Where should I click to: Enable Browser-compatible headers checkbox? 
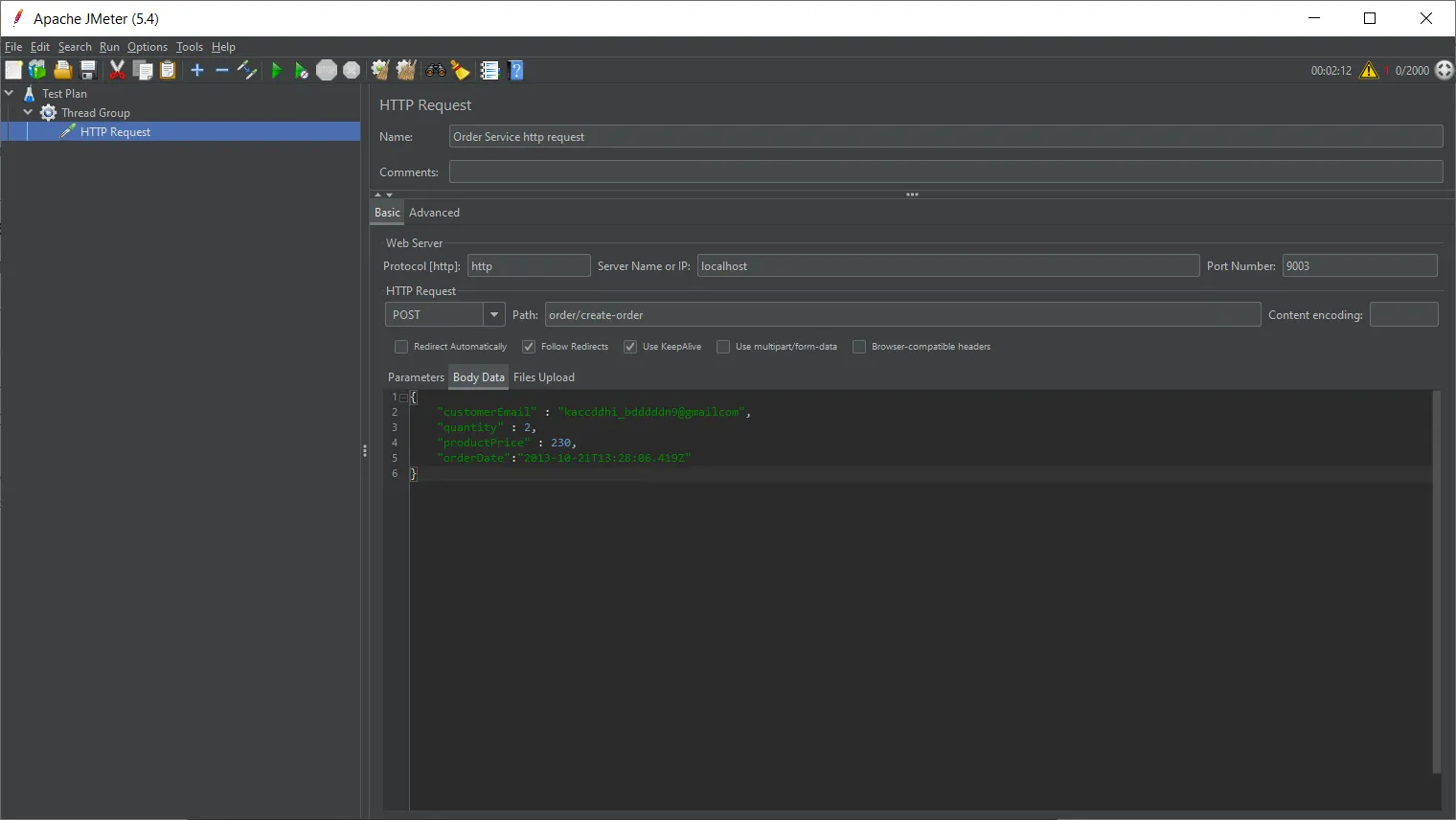(859, 347)
